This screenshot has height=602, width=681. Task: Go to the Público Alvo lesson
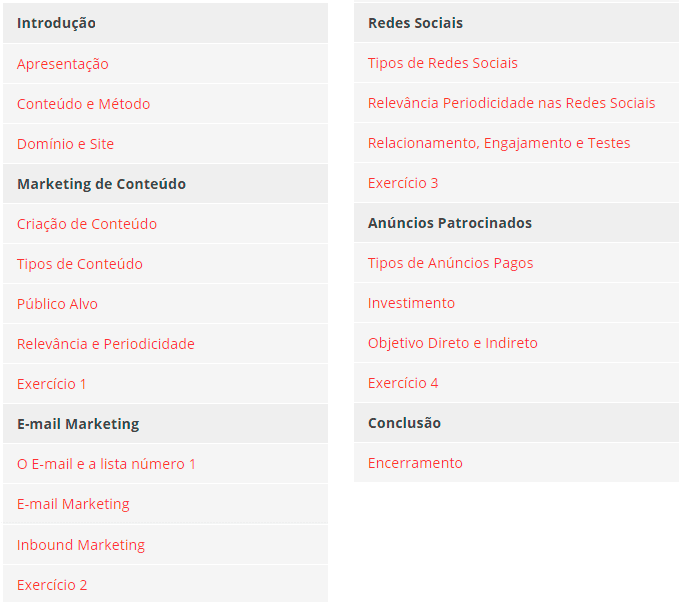point(57,304)
